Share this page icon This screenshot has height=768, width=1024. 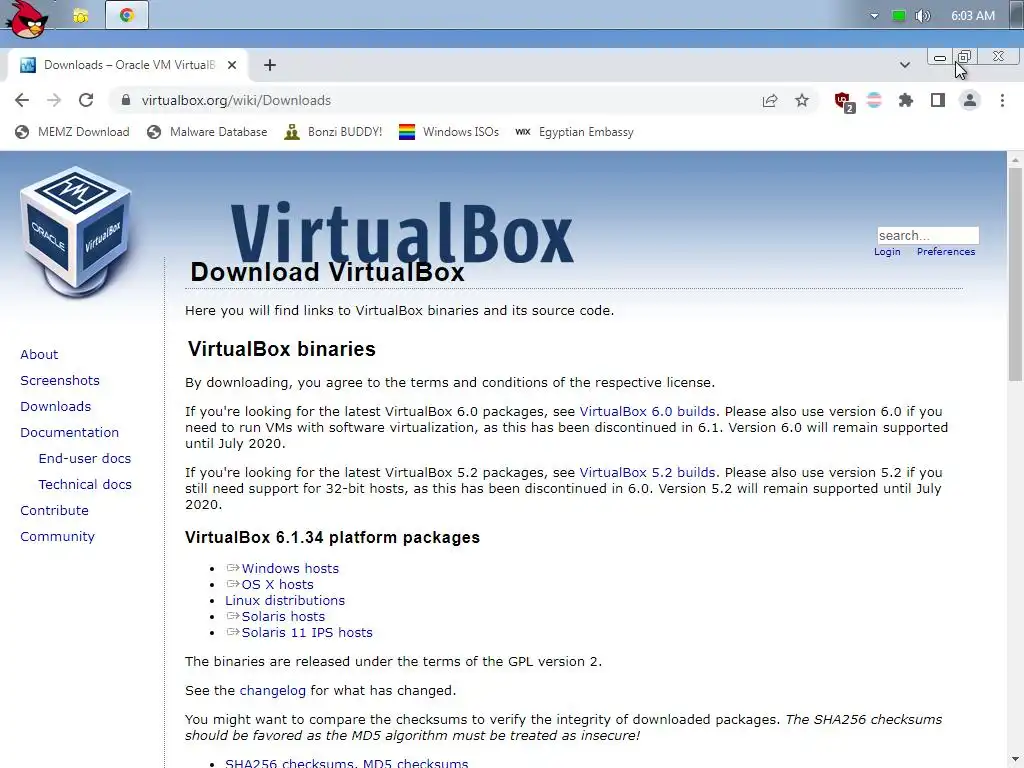click(770, 100)
